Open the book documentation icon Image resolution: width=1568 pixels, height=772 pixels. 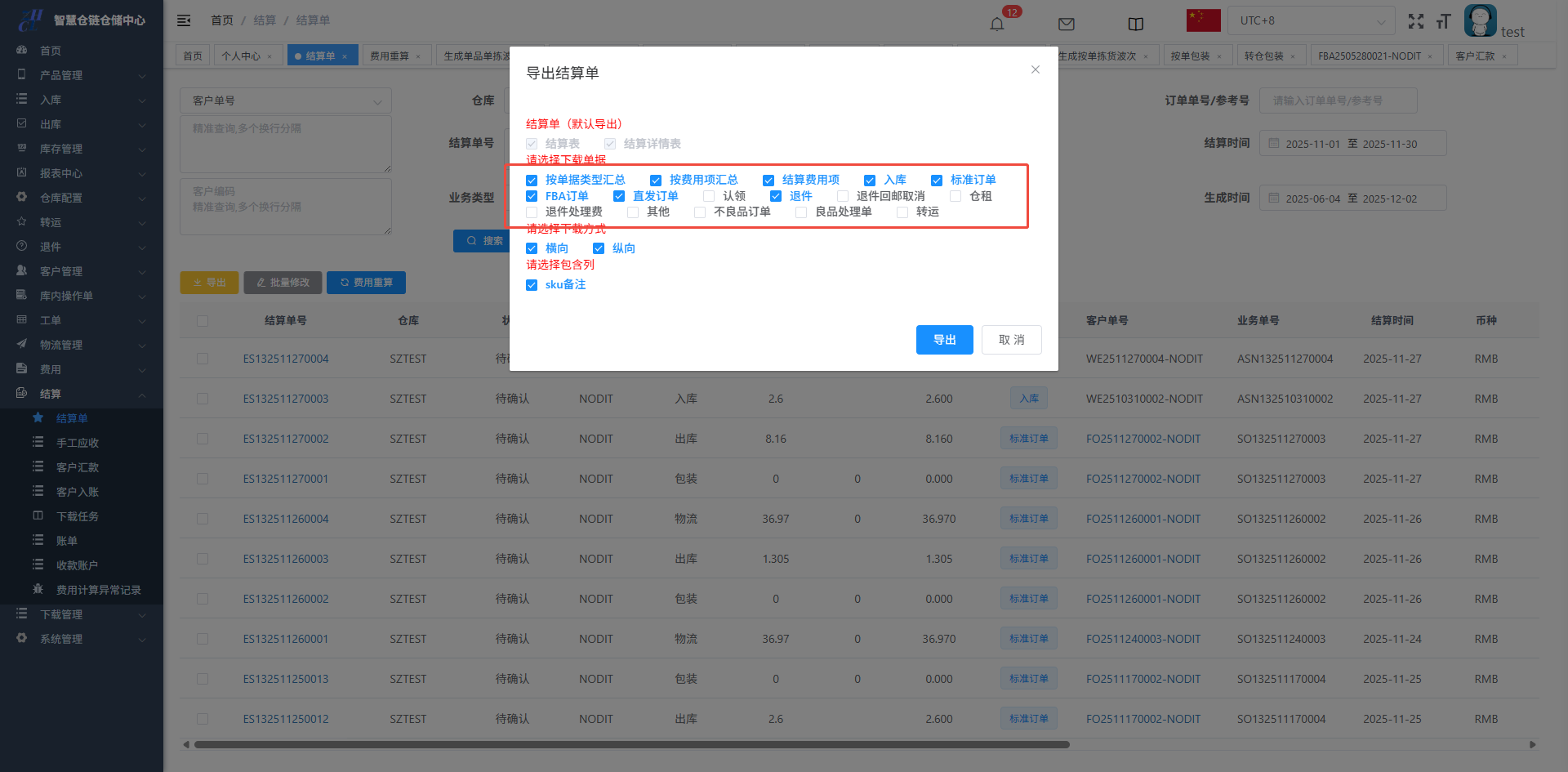[x=1136, y=24]
